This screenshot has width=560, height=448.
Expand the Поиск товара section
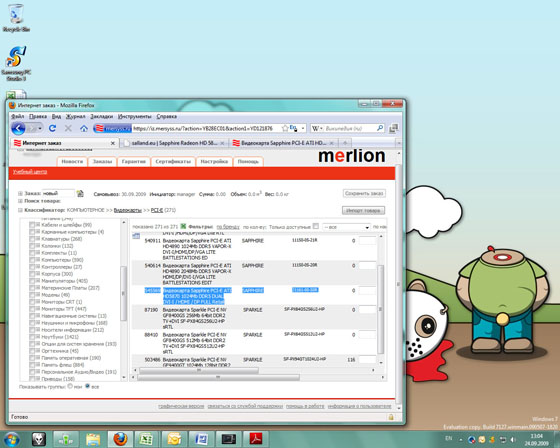pyautogui.click(x=20, y=201)
